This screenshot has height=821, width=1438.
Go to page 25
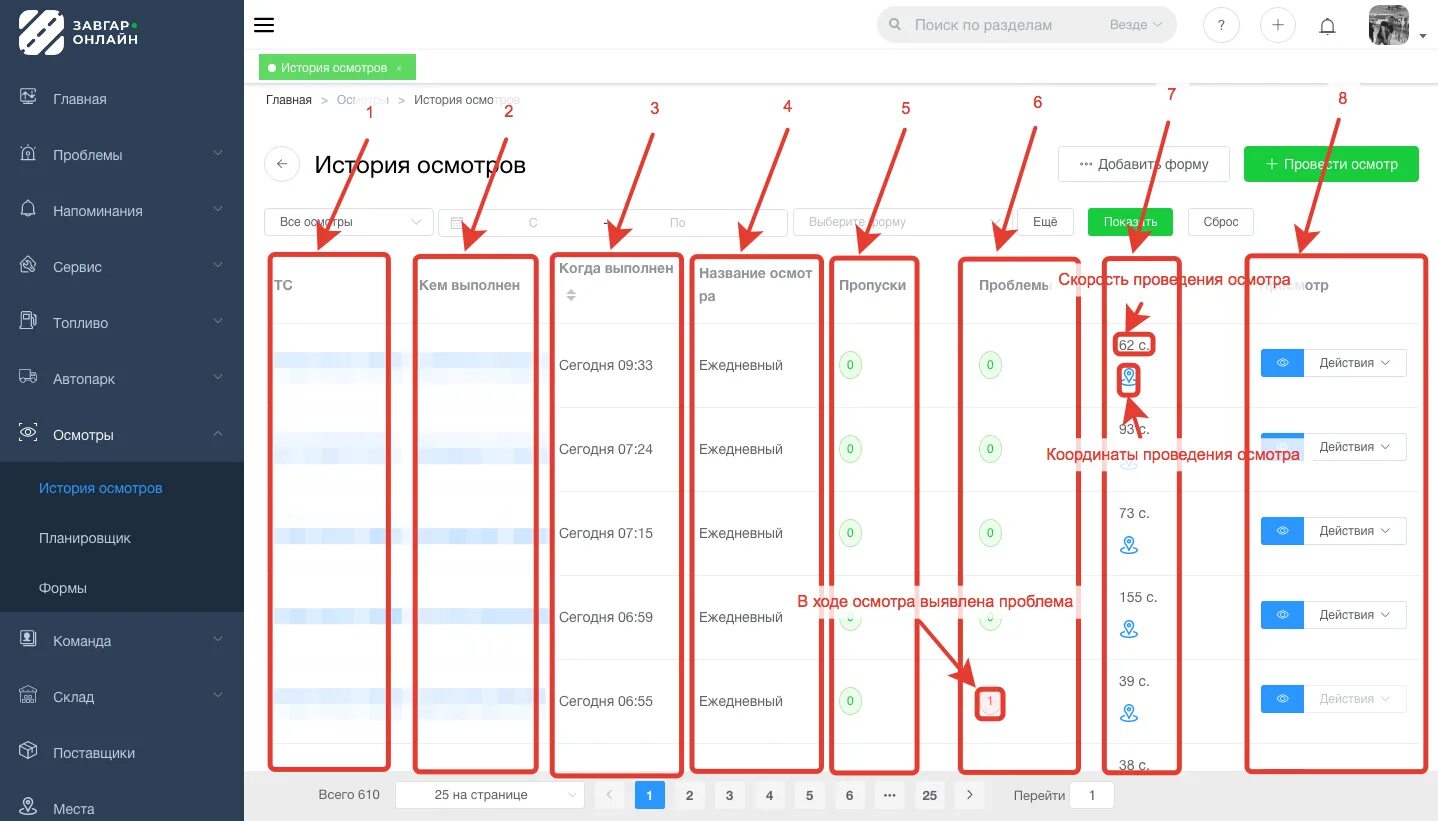(929, 796)
